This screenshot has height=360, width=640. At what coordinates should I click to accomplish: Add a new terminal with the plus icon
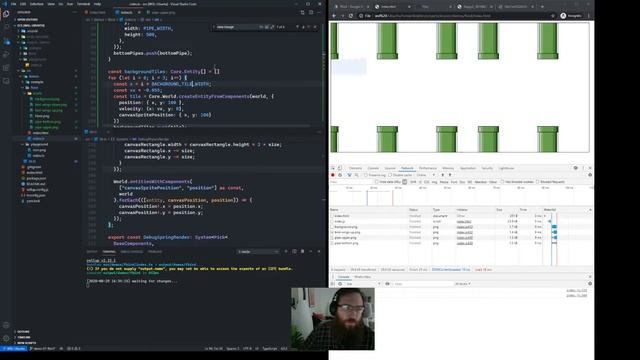coord(286,251)
